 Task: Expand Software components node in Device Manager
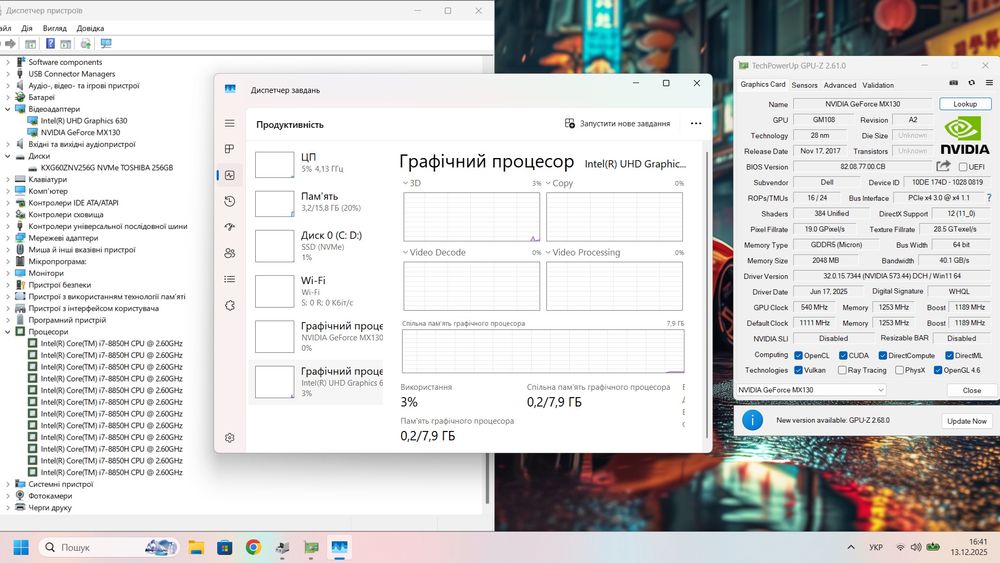pyautogui.click(x=8, y=62)
